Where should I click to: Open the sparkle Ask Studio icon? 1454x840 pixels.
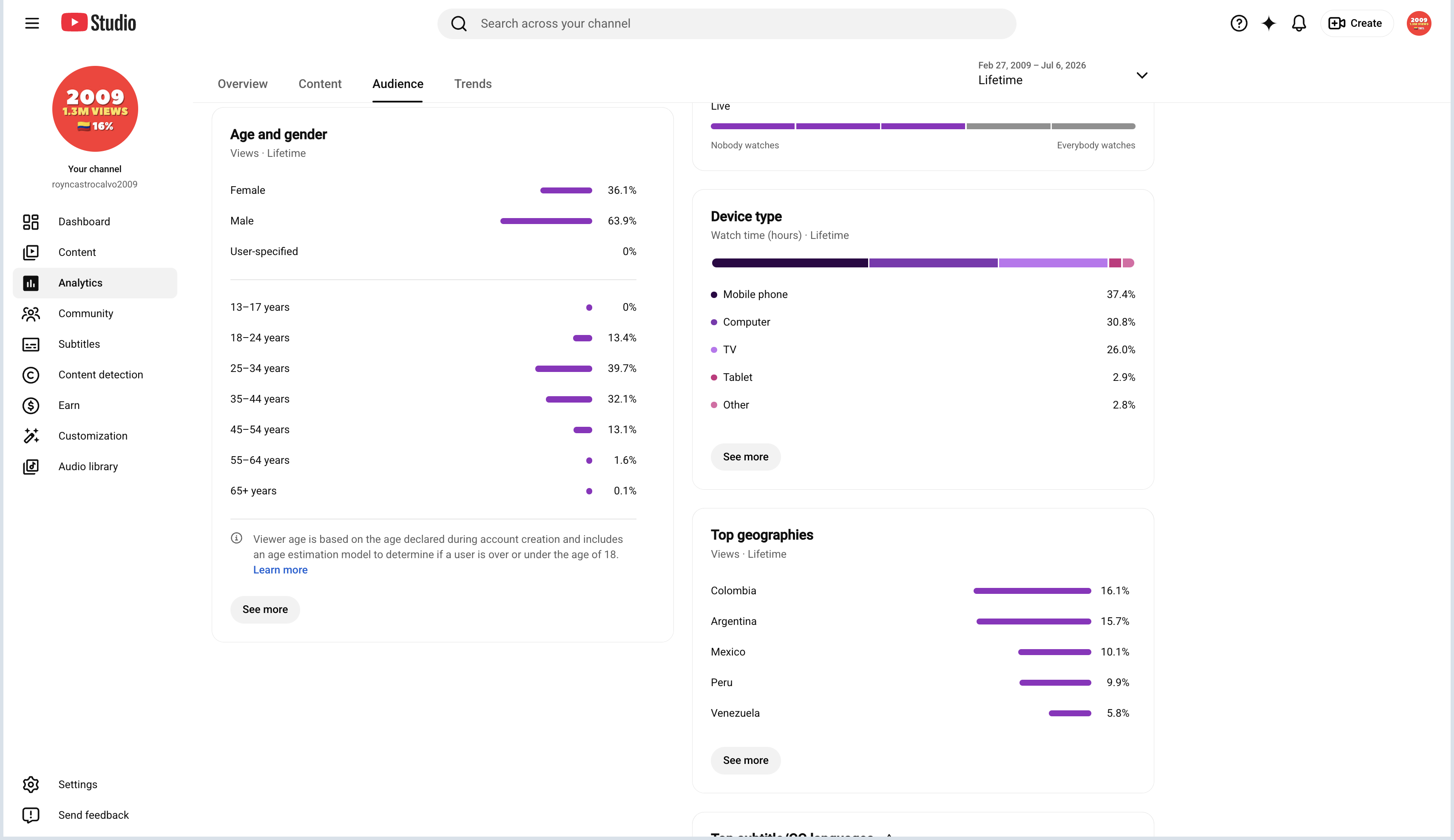1268,24
